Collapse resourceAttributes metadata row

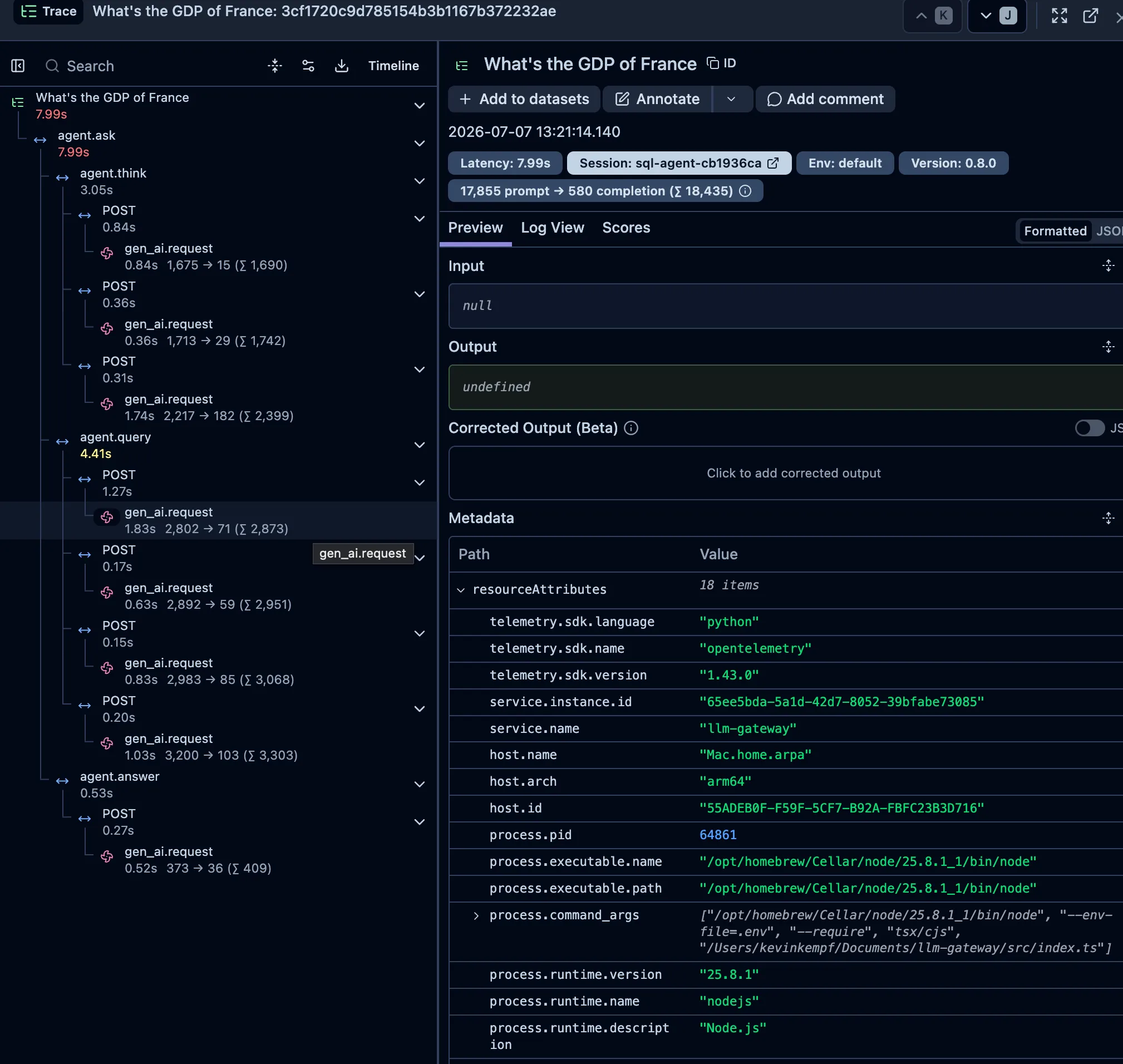coord(461,590)
